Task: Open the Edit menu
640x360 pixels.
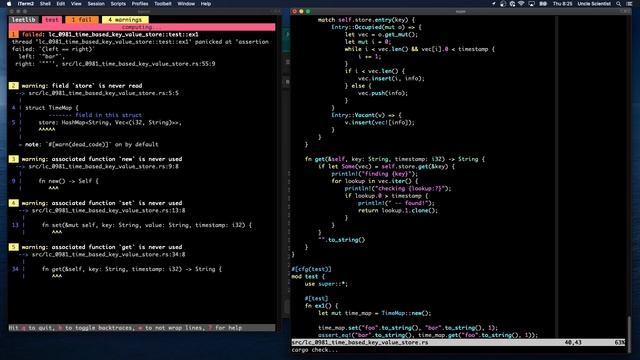Action: pyautogui.click(x=61, y=4)
